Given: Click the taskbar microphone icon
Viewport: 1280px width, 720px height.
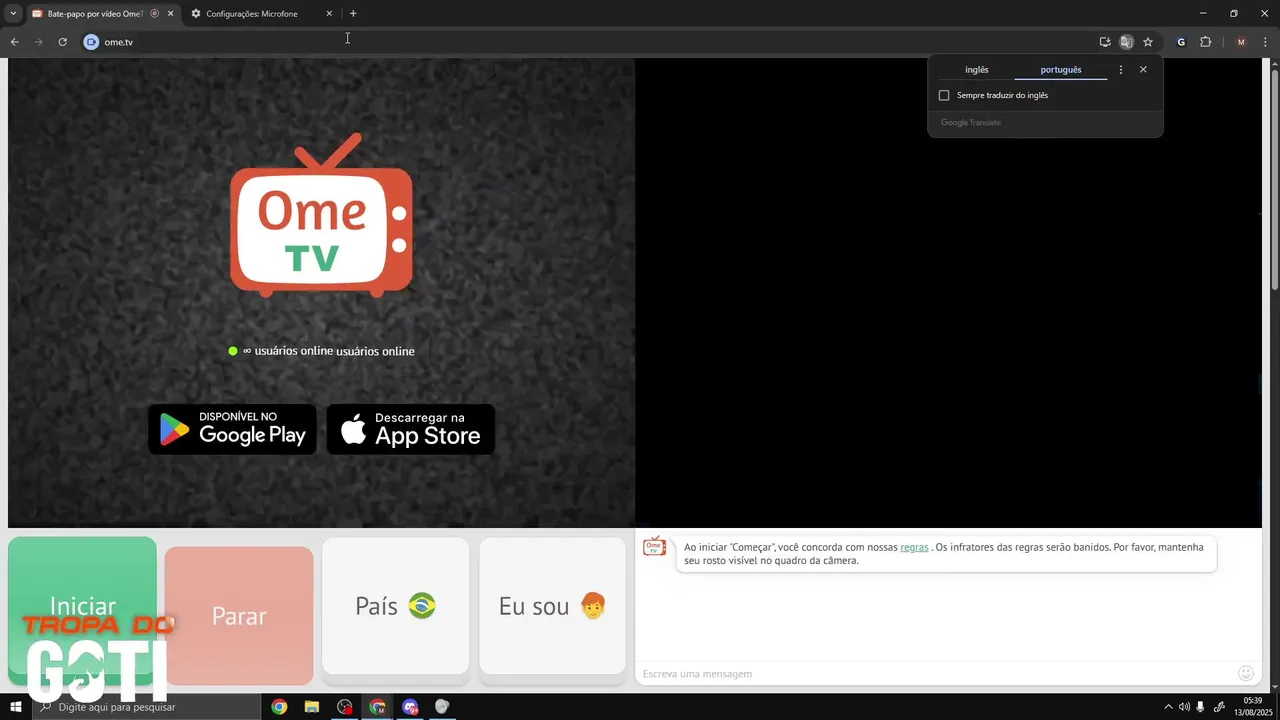Looking at the screenshot, I should 1201,707.
